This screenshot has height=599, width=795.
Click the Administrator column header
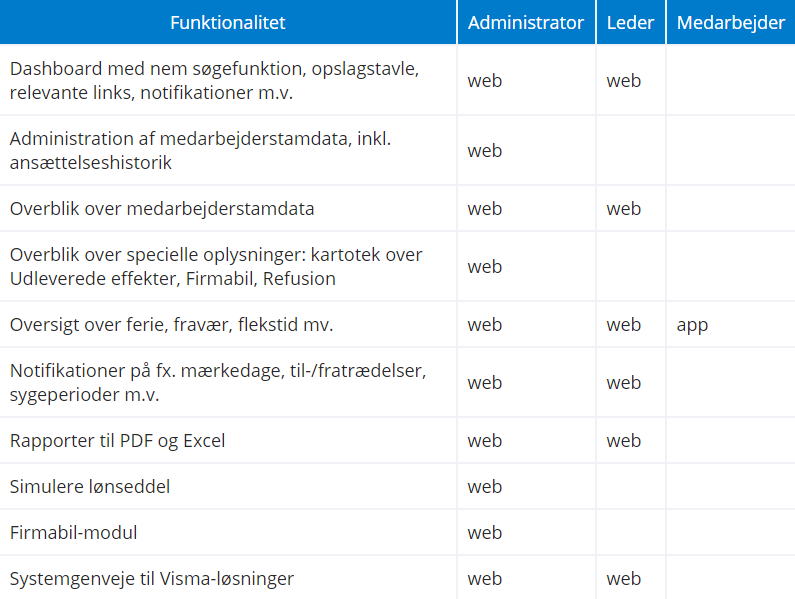click(x=526, y=22)
